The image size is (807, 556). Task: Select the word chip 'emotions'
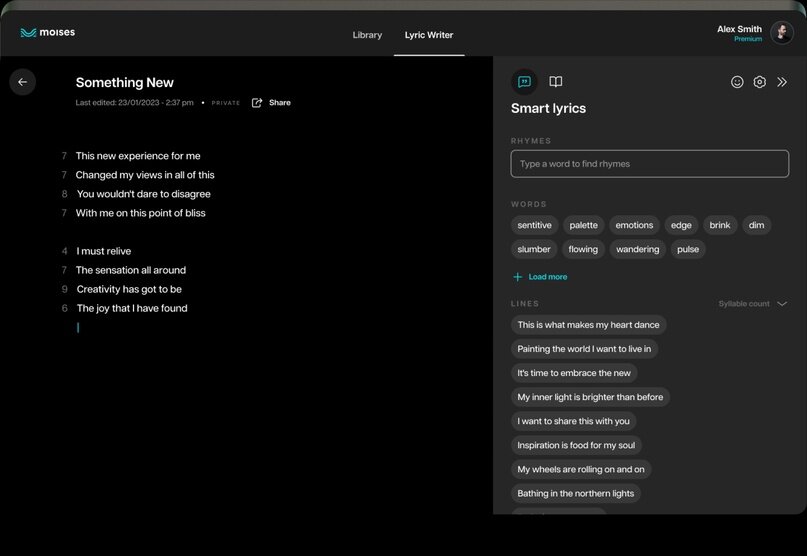tap(634, 225)
